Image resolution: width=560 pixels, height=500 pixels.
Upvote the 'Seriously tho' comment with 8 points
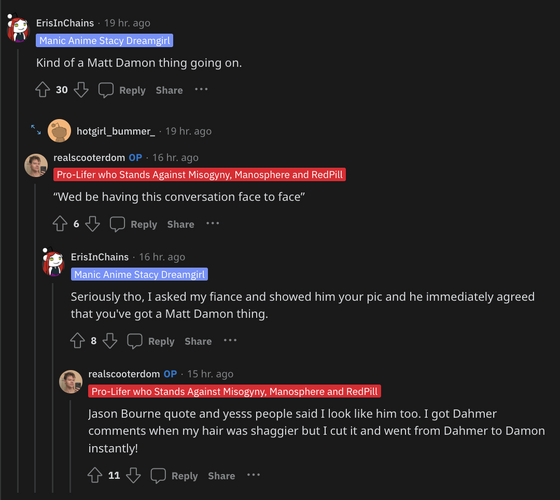tap(78, 340)
